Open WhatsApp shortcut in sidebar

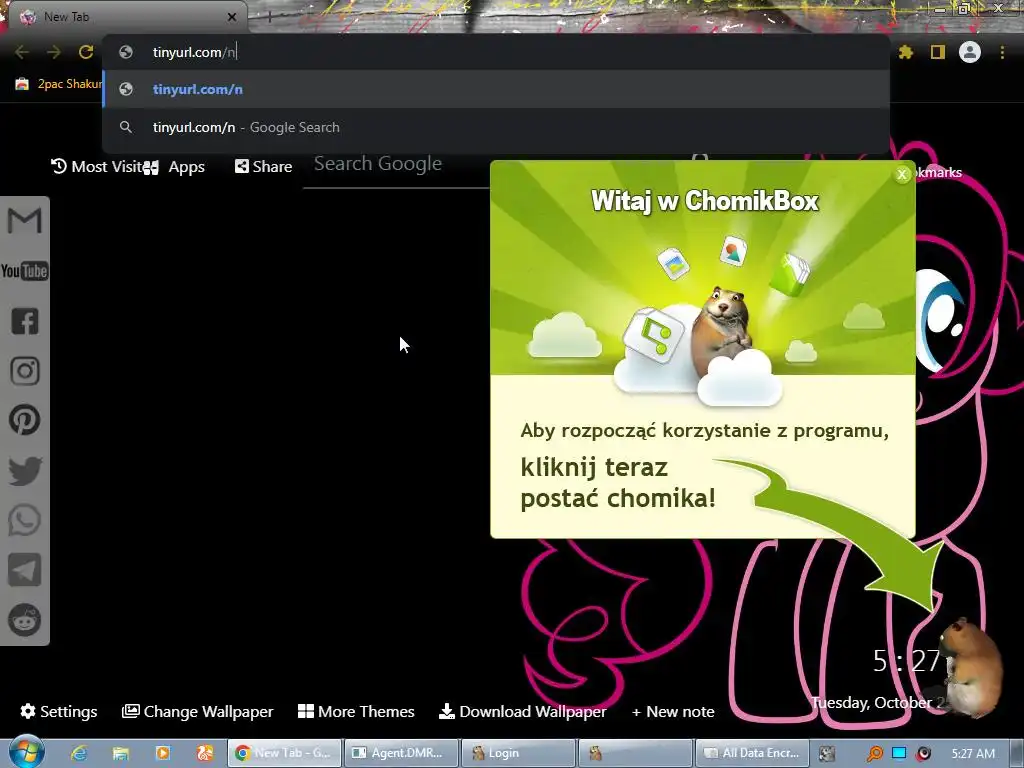click(x=25, y=520)
